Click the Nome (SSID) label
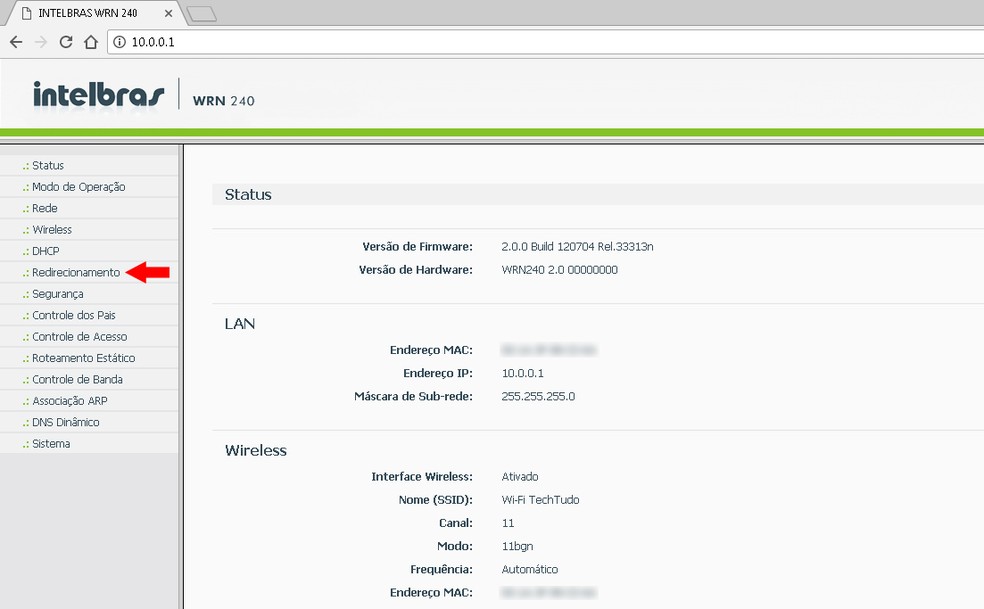 [436, 500]
